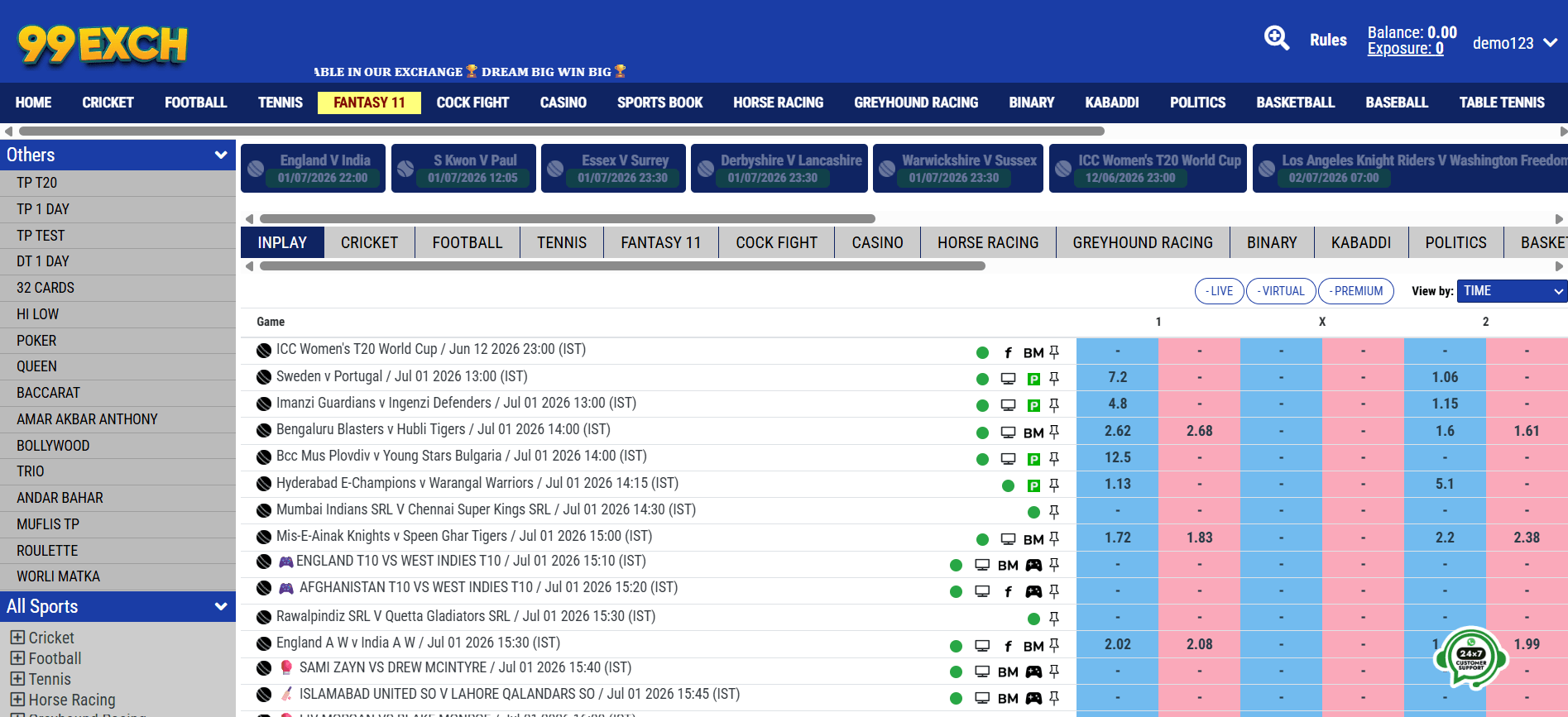Open live TV icon for Bengaluru Blasters match

tap(1008, 433)
